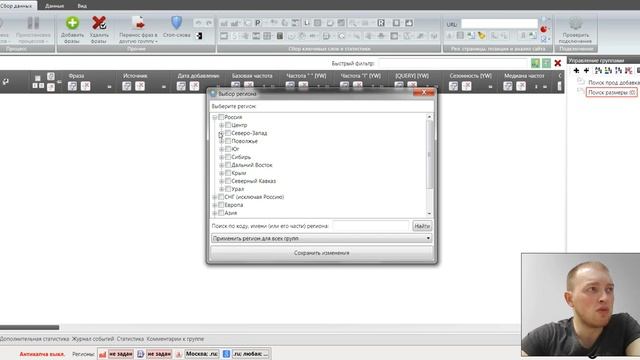640x360 pixels.
Task: Expand the Дальний Восток tree node
Action: [x=222, y=165]
